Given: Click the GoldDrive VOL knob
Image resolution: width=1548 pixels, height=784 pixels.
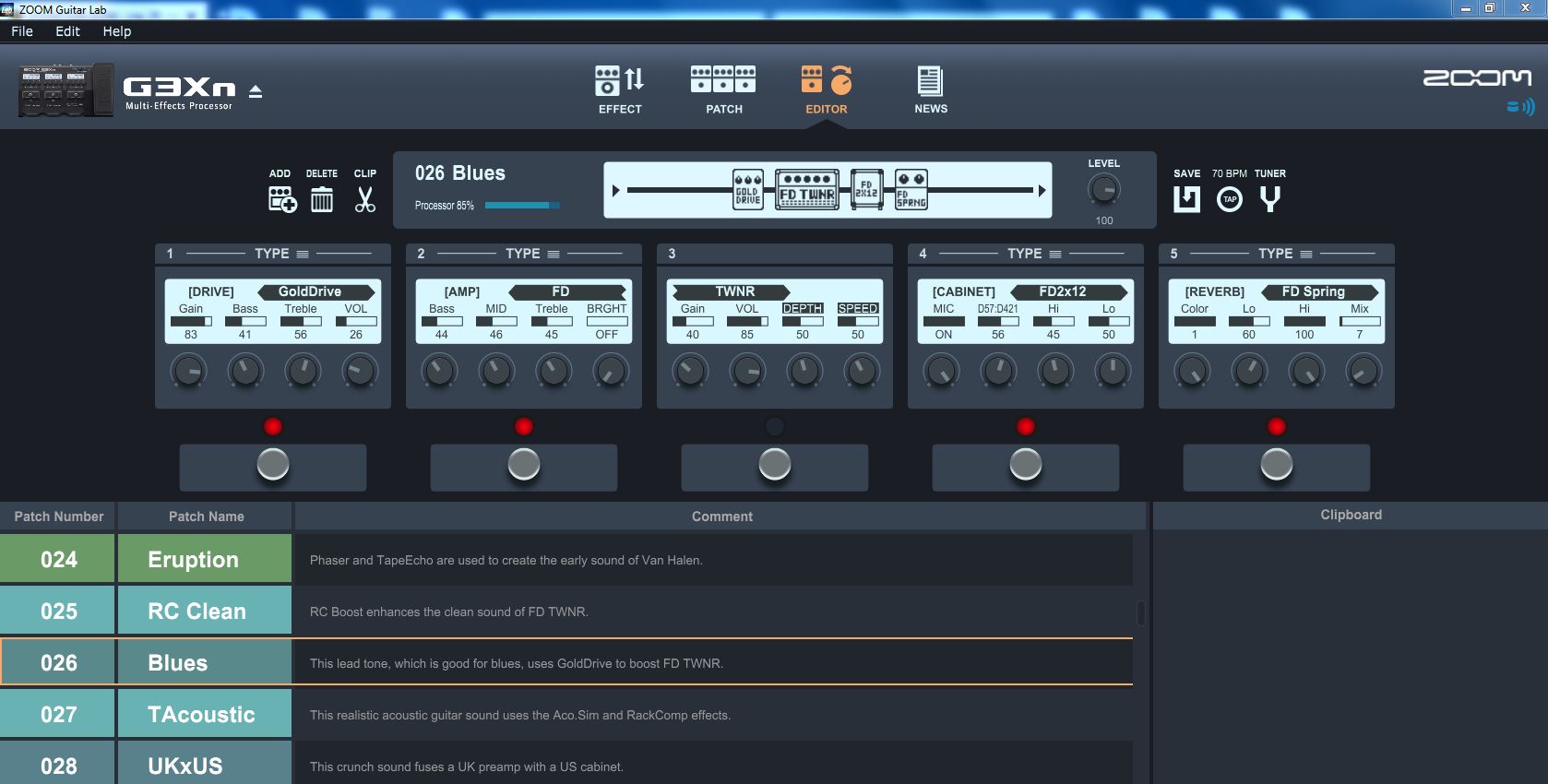Looking at the screenshot, I should tap(359, 372).
